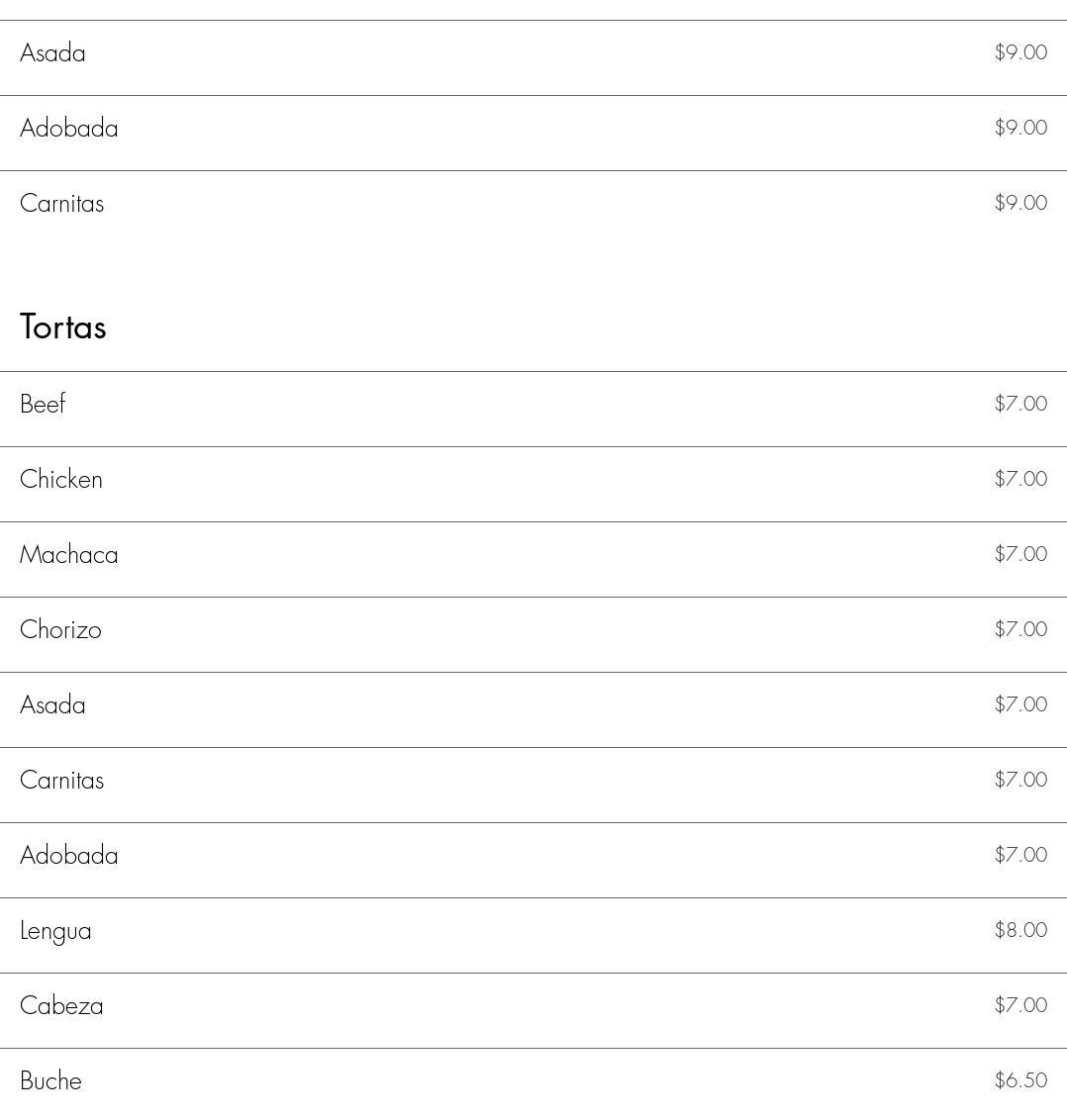Select the Buche torta item
Screen dimensions: 1067x1120
(x=50, y=1080)
